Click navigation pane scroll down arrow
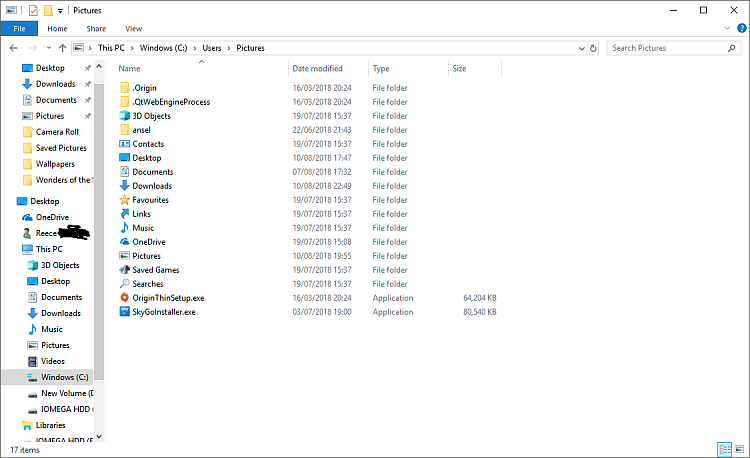The width and height of the screenshot is (750, 458). click(x=99, y=436)
